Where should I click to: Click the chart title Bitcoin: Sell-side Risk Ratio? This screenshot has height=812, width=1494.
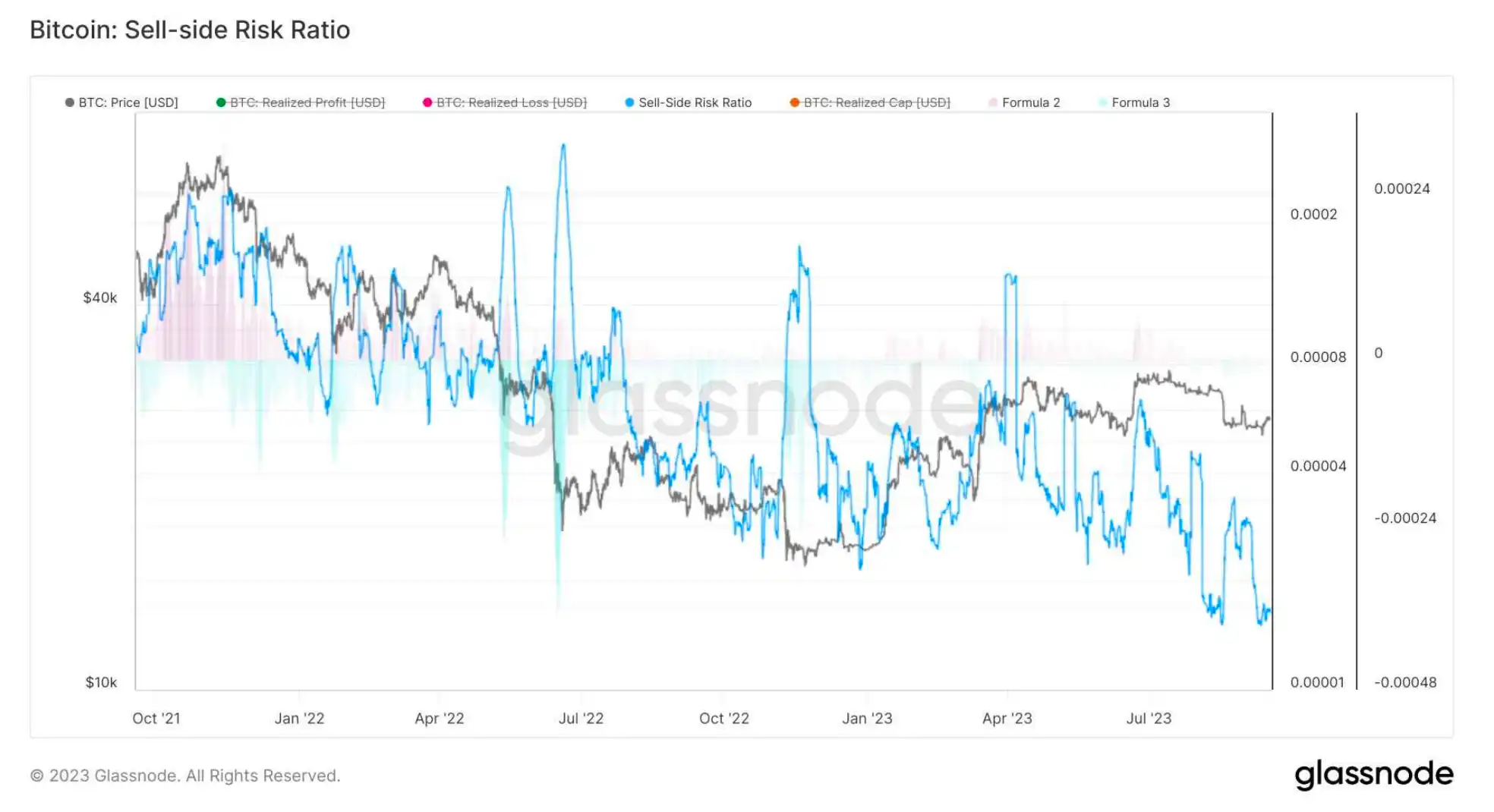(190, 30)
